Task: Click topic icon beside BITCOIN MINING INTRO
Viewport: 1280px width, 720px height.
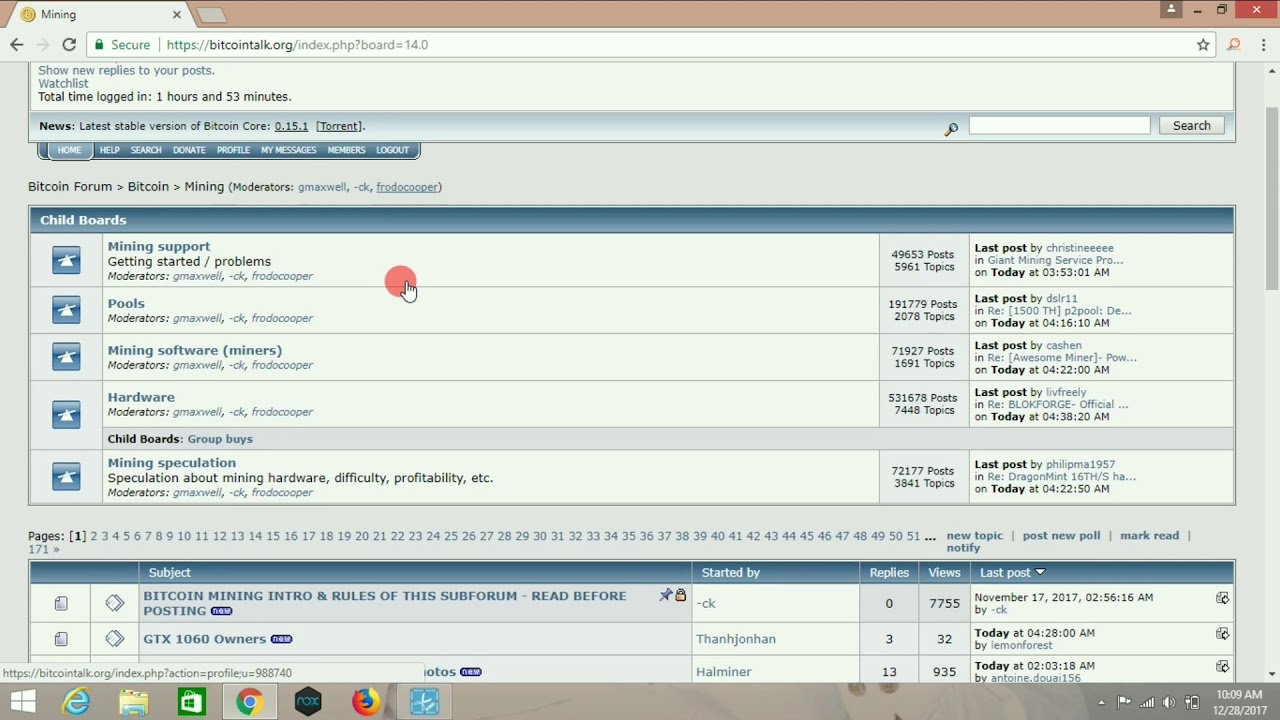Action: [115, 602]
